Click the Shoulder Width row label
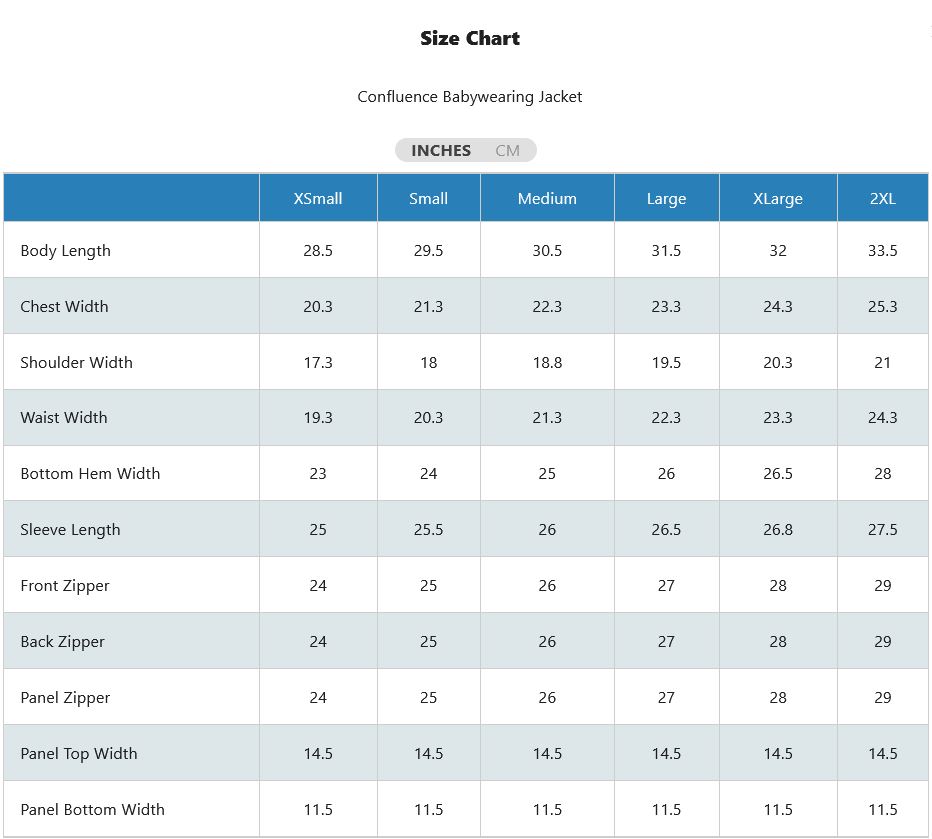The width and height of the screenshot is (932, 839). 76,362
